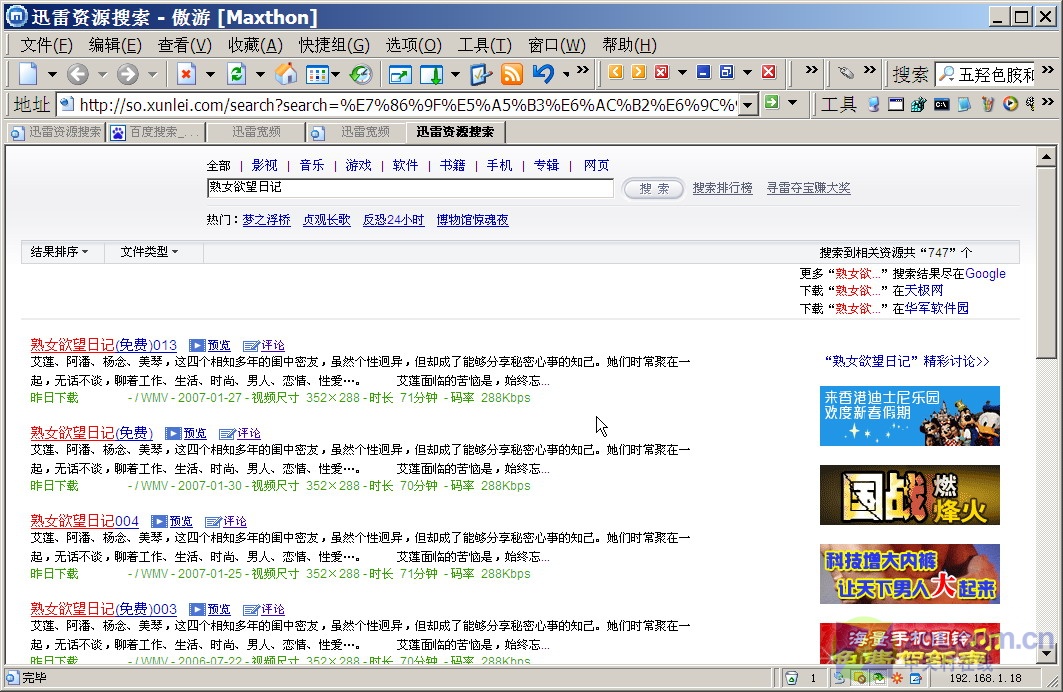Viewport: 1063px width, 692px height.
Task: Click the edit note toolbar icon
Action: point(481,73)
